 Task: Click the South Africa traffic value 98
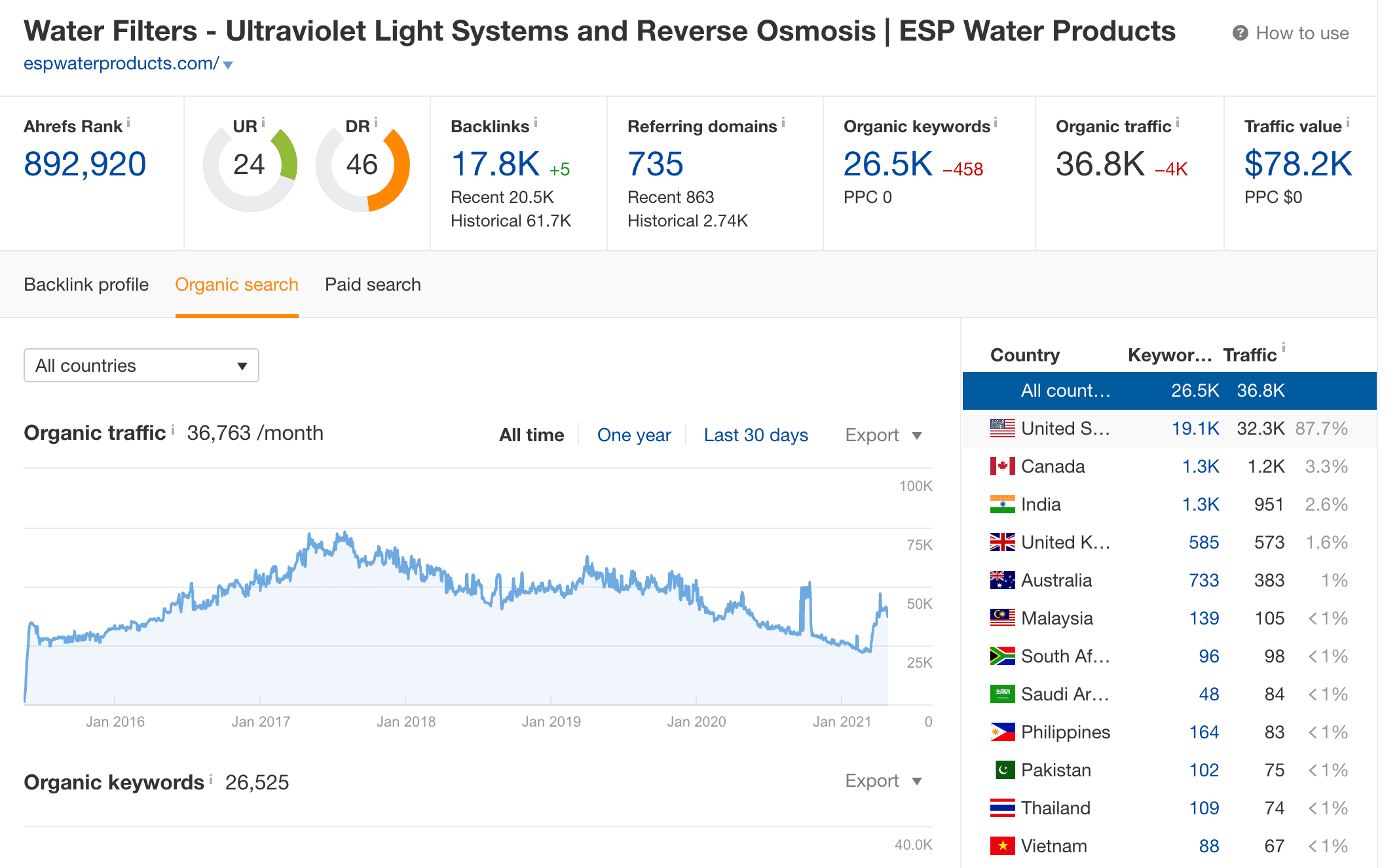(1274, 657)
